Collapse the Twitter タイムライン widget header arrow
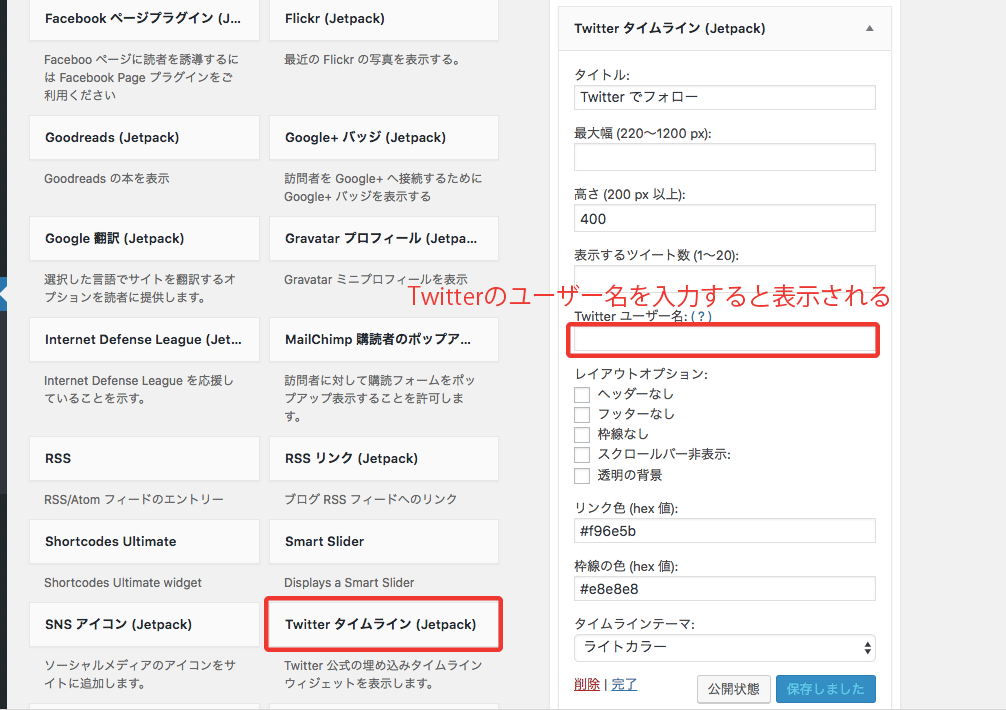The height and width of the screenshot is (710, 1006). [868, 29]
